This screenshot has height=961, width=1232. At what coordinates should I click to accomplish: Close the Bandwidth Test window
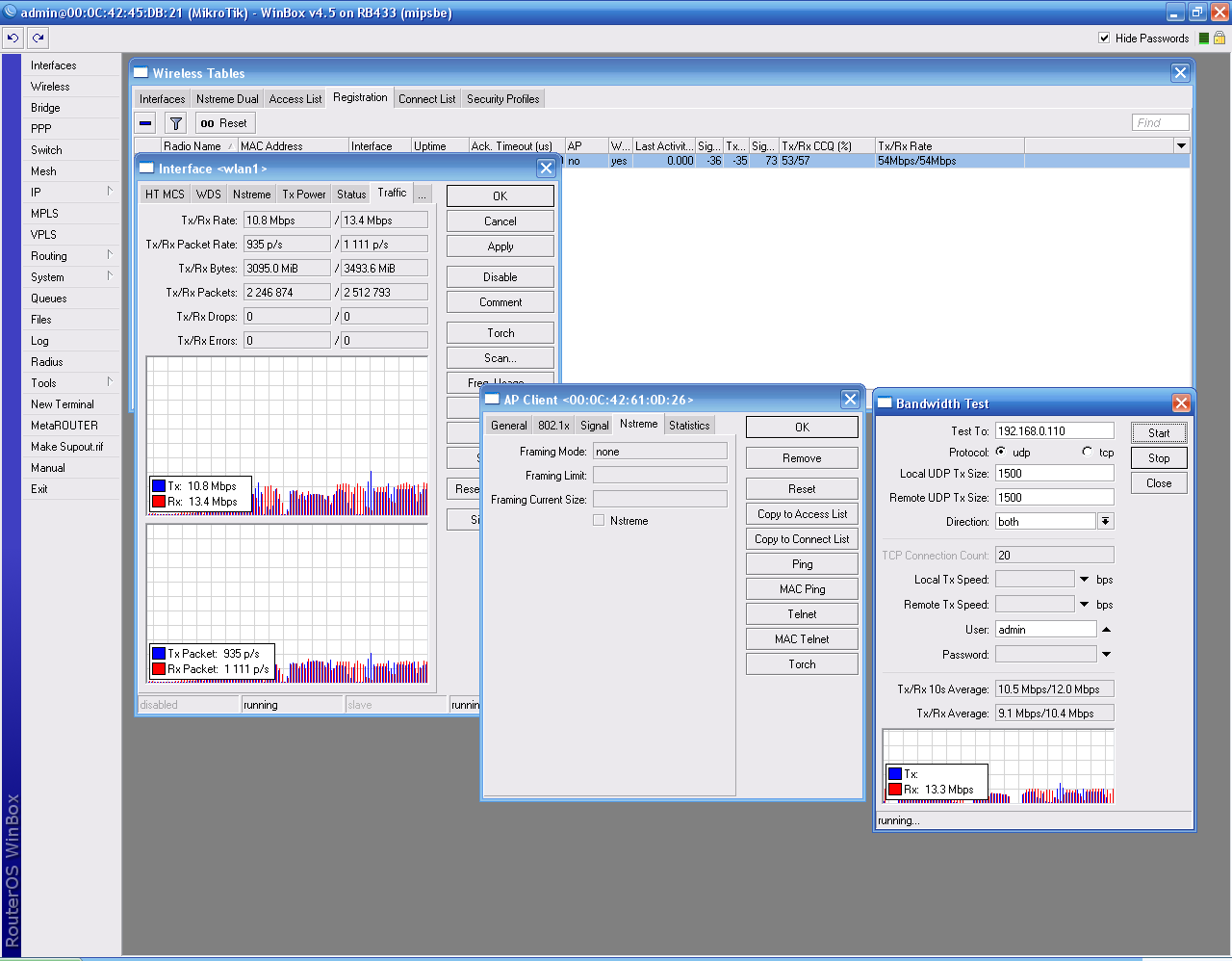[1181, 403]
